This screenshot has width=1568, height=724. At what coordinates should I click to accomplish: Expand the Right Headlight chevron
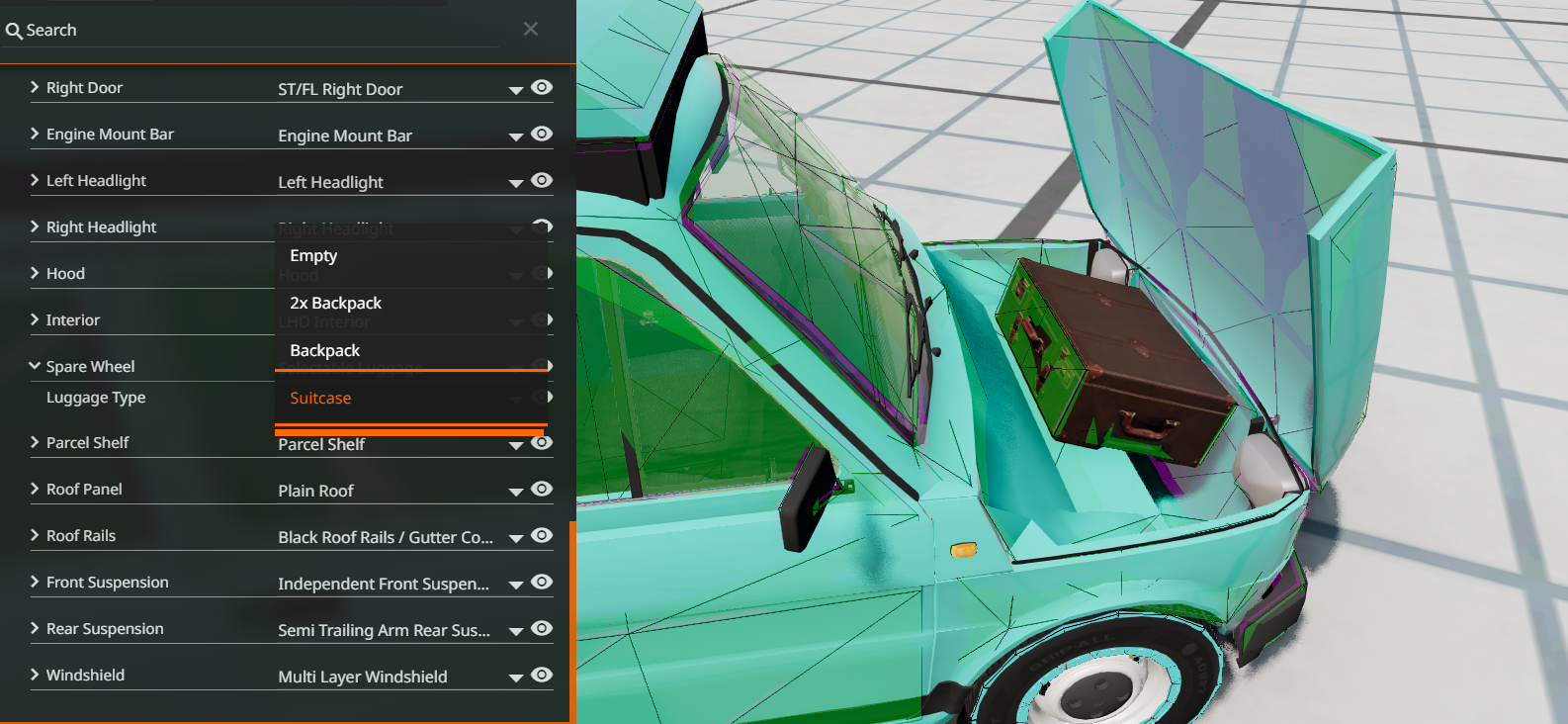[x=35, y=226]
